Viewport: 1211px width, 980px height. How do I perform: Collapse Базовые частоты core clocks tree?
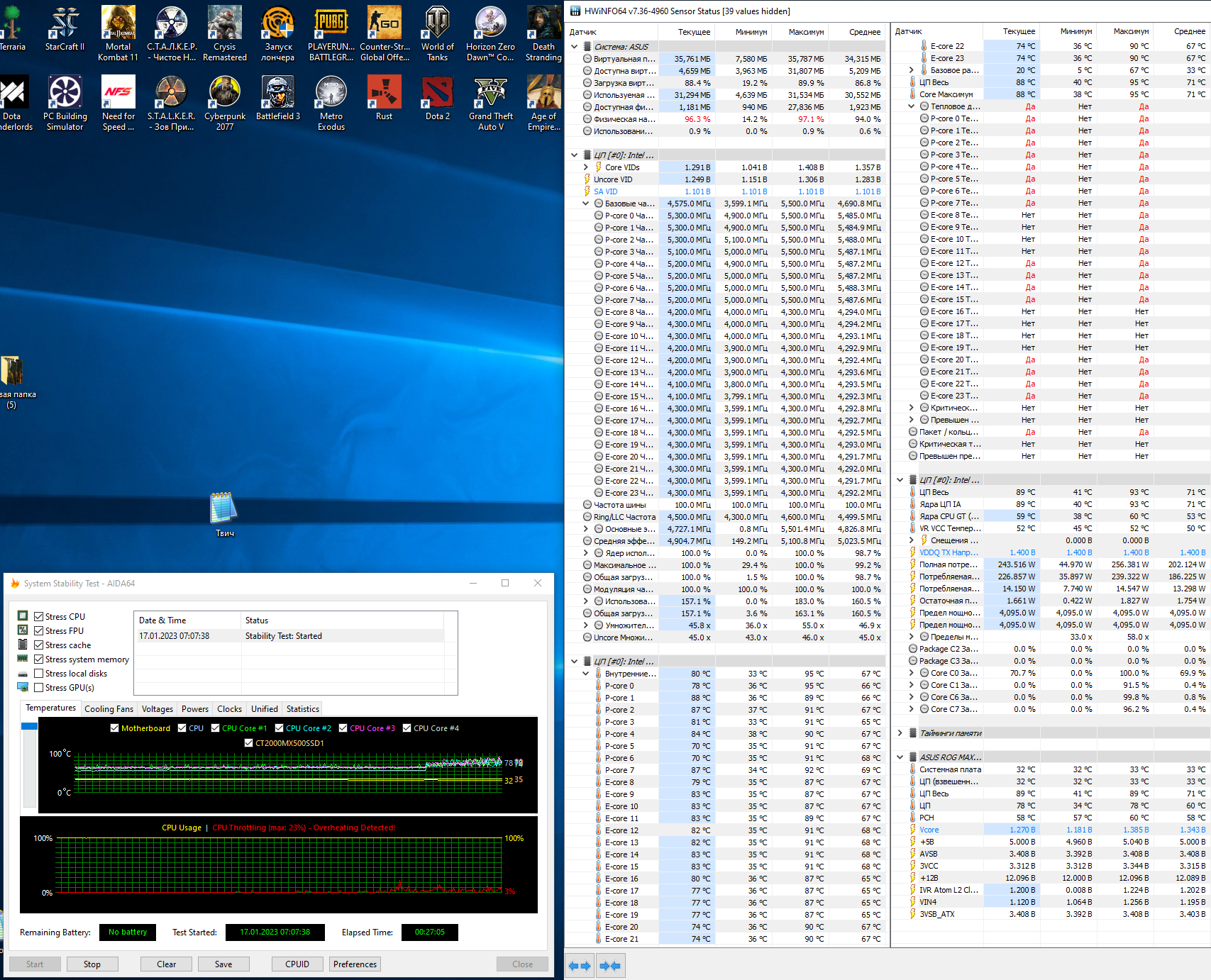click(586, 204)
